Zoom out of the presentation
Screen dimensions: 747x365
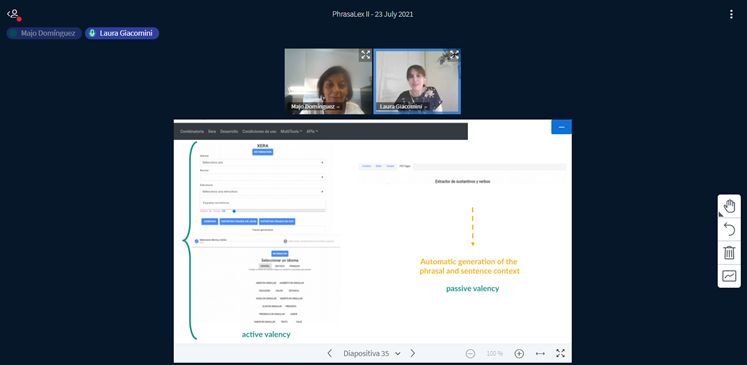[x=470, y=354]
